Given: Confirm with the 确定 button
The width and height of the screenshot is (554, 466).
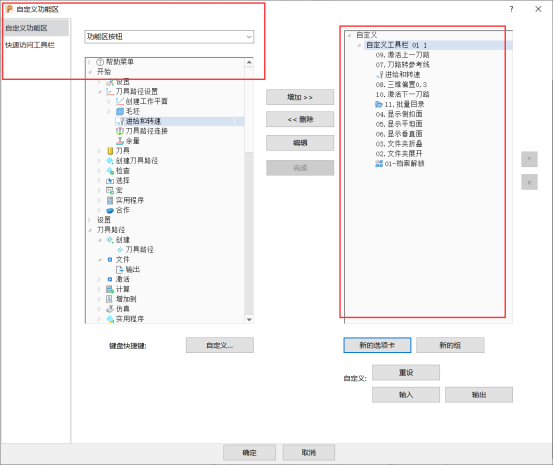Looking at the screenshot, I should point(249,453).
